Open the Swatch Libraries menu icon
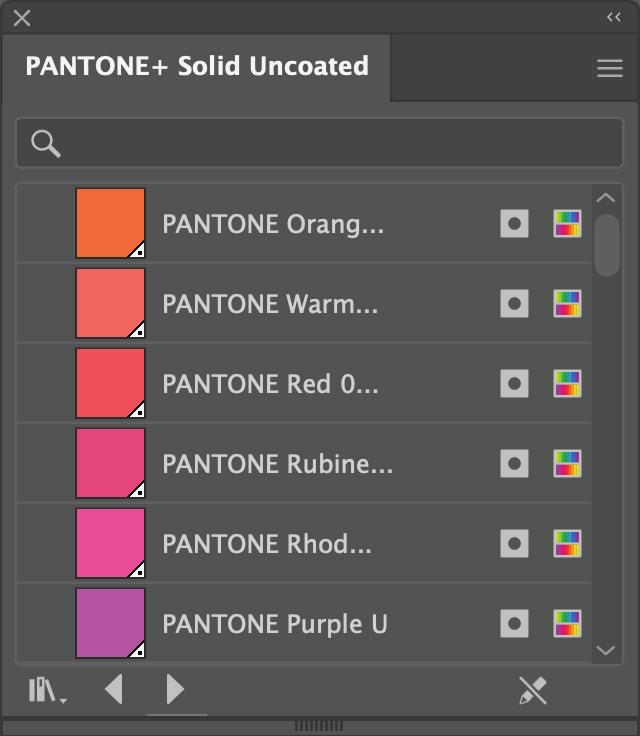 click(46, 690)
